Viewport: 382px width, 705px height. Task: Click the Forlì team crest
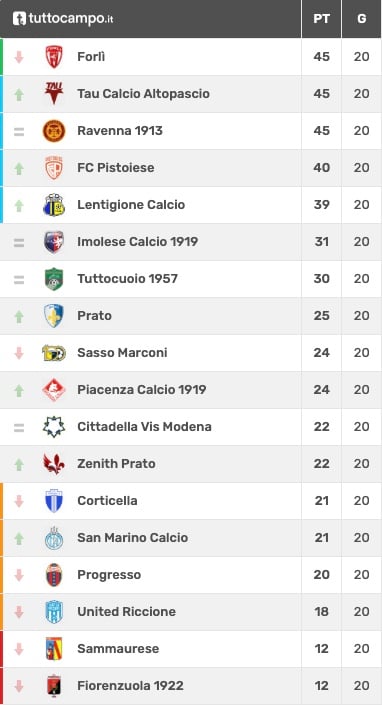[54, 57]
